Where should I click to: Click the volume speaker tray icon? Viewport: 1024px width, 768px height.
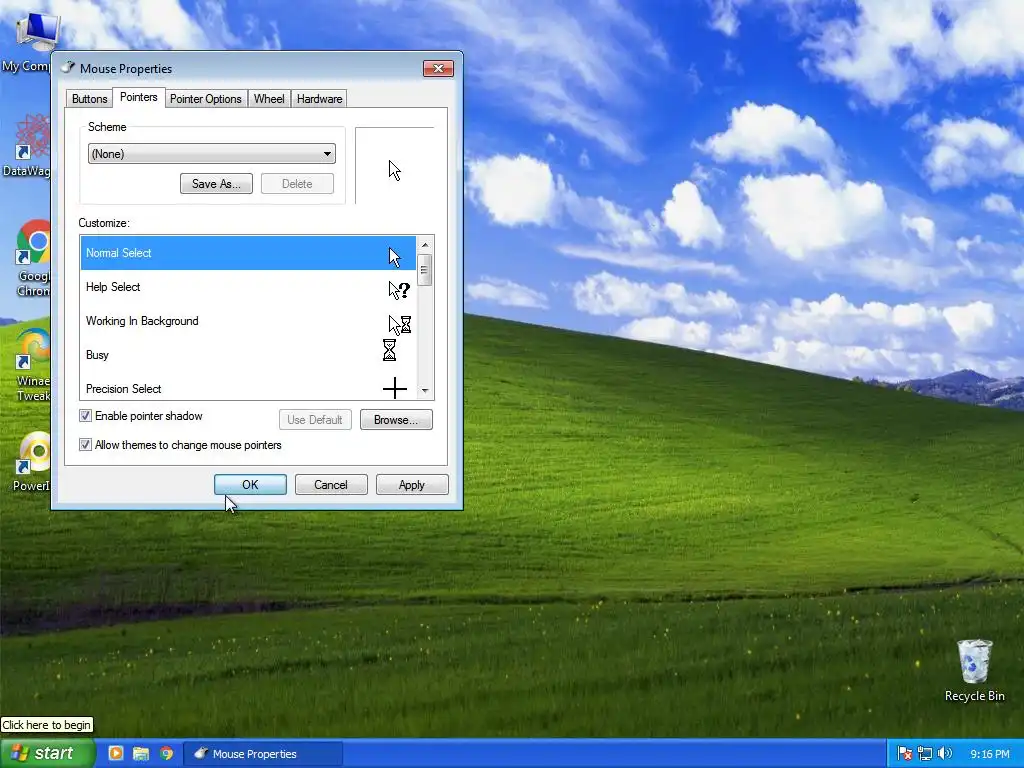(x=945, y=754)
